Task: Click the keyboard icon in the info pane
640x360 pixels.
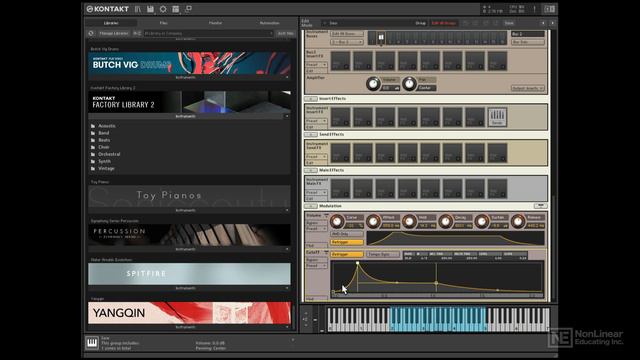Action: (92, 343)
